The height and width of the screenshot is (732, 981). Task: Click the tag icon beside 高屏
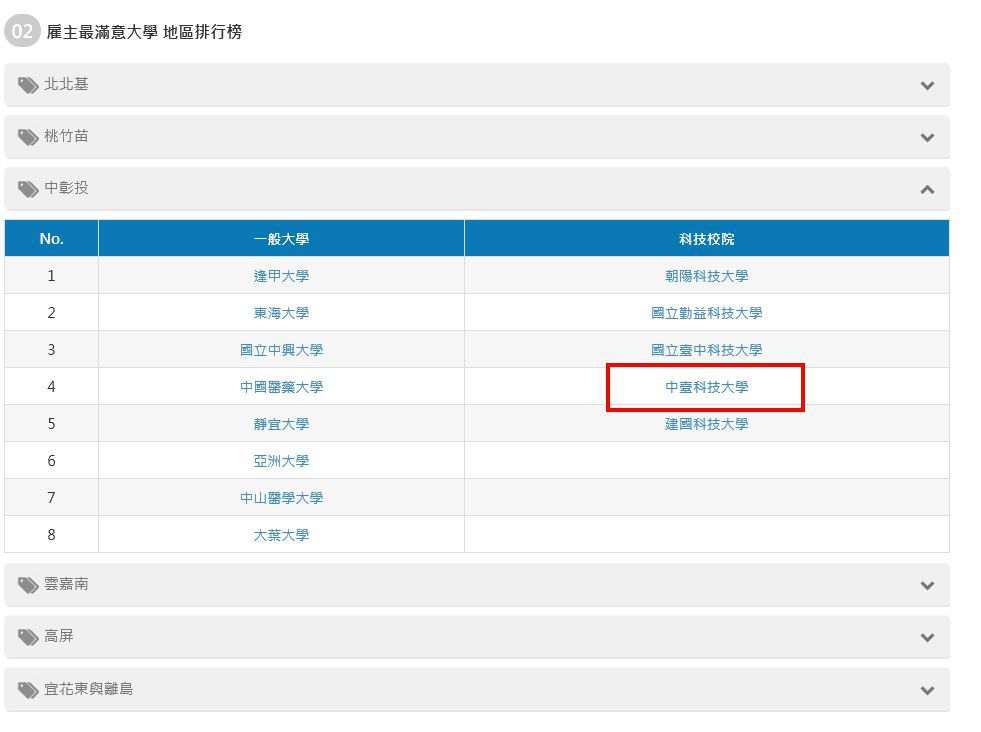28,637
